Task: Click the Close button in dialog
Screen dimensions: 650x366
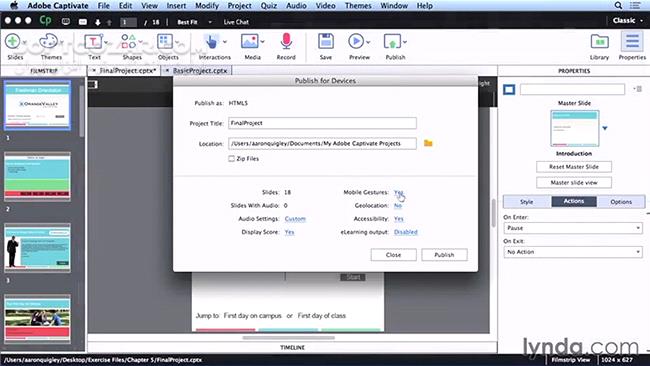Action: [393, 255]
